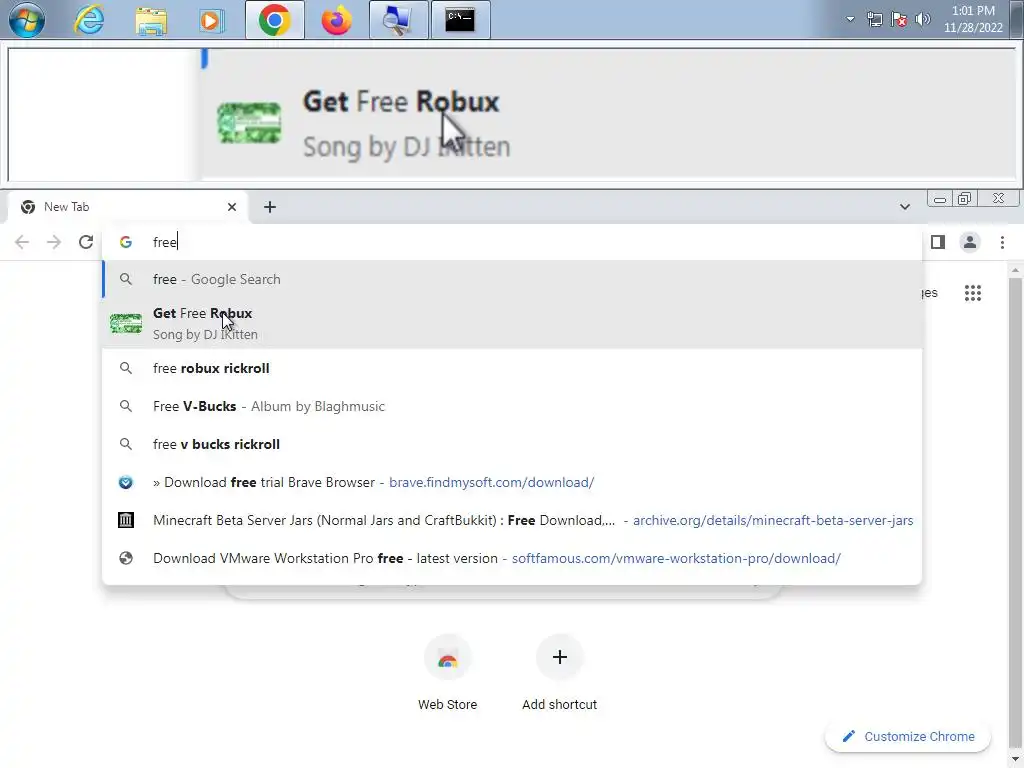This screenshot has width=1024, height=768.
Task: Open network tray icon
Action: [x=874, y=20]
